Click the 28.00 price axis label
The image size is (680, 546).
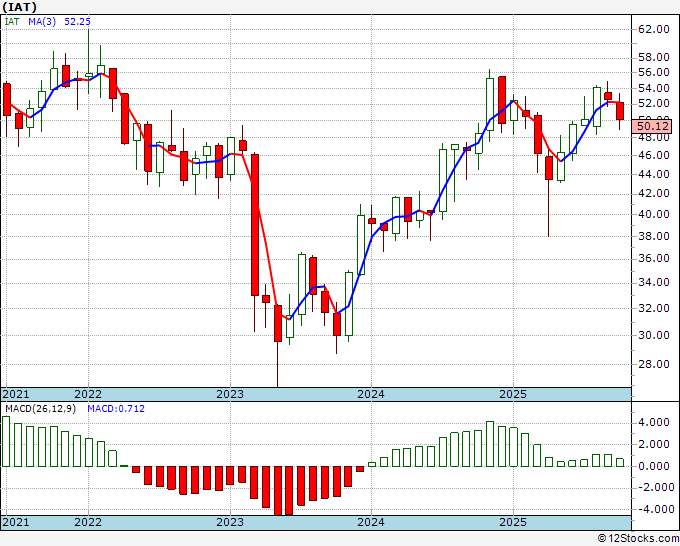(654, 364)
